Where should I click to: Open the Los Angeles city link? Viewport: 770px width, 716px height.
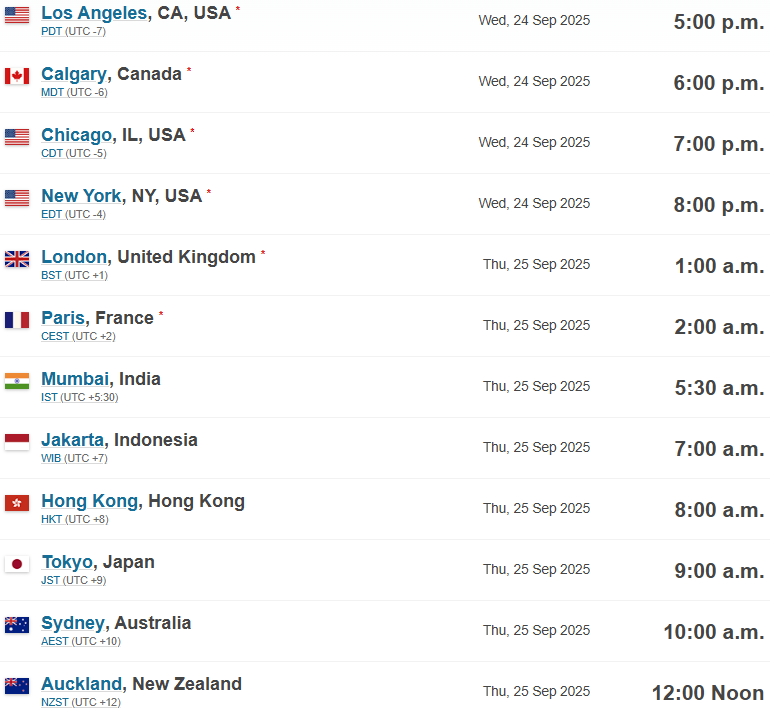(94, 13)
